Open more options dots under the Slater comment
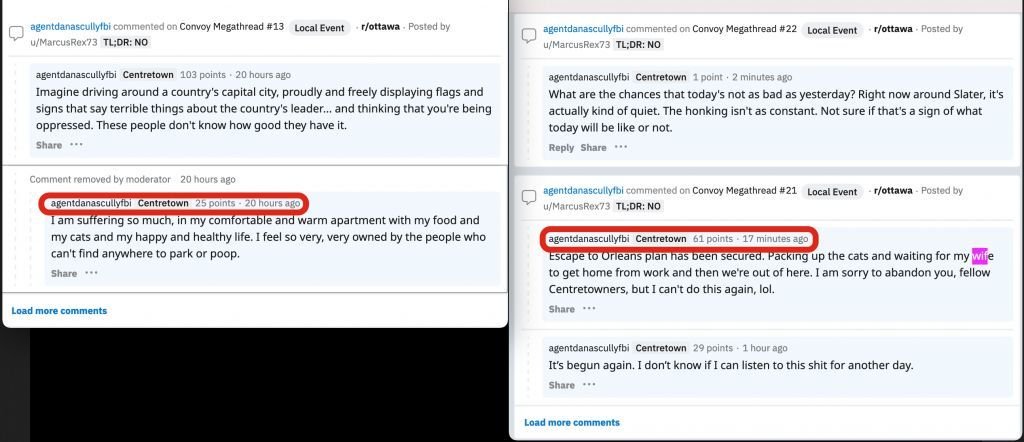Viewport: 1024px width, 442px height. coord(621,147)
